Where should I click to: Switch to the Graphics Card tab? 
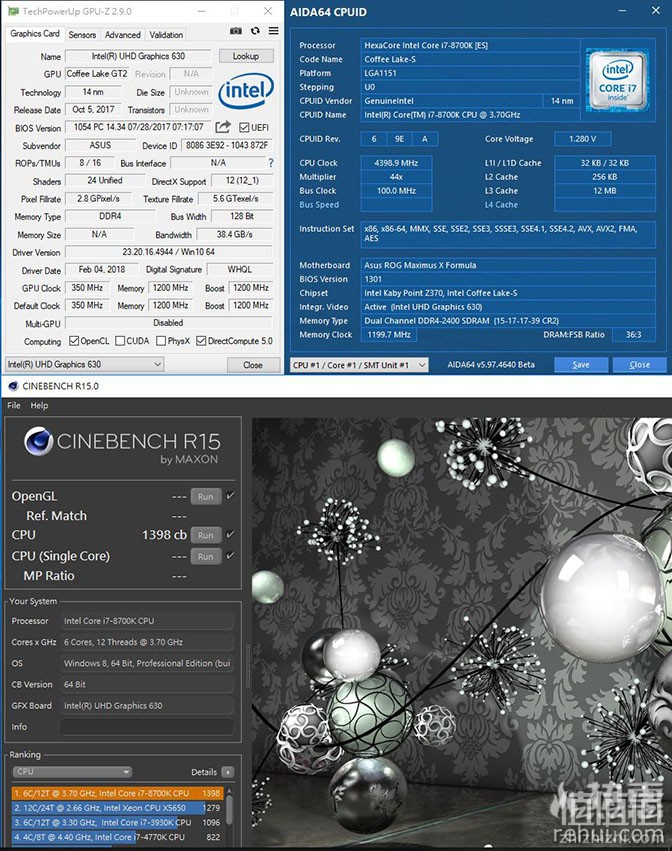click(x=35, y=34)
